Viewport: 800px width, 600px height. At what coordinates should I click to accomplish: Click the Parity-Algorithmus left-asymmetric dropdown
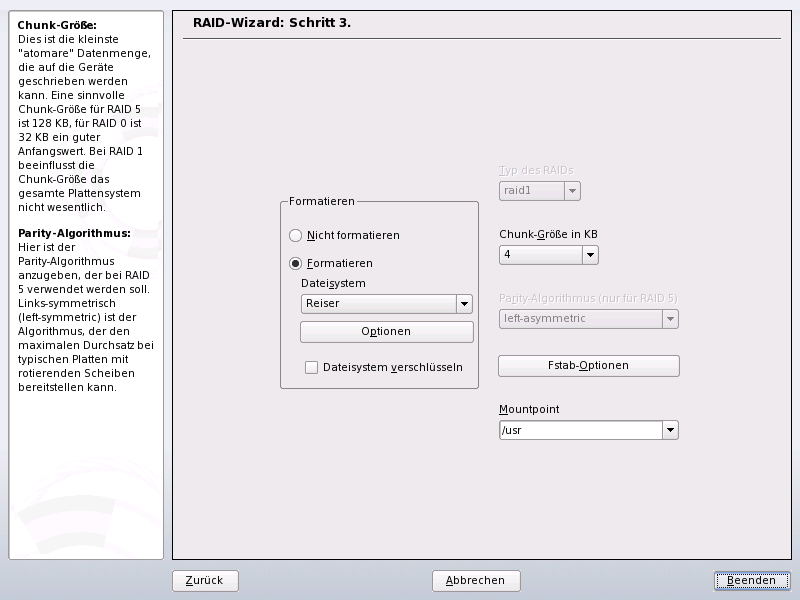588,319
